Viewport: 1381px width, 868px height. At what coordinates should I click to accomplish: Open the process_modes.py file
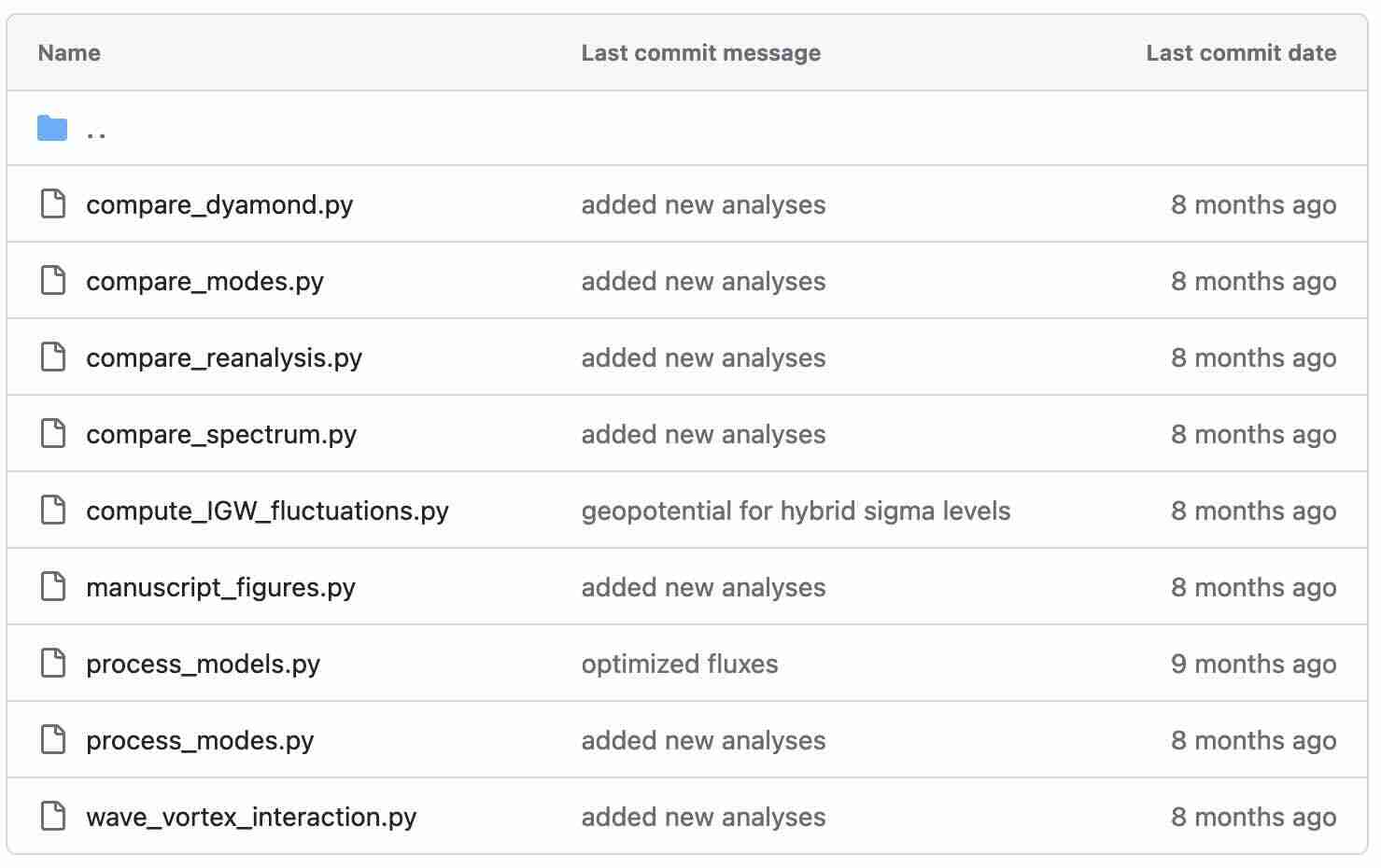200,740
